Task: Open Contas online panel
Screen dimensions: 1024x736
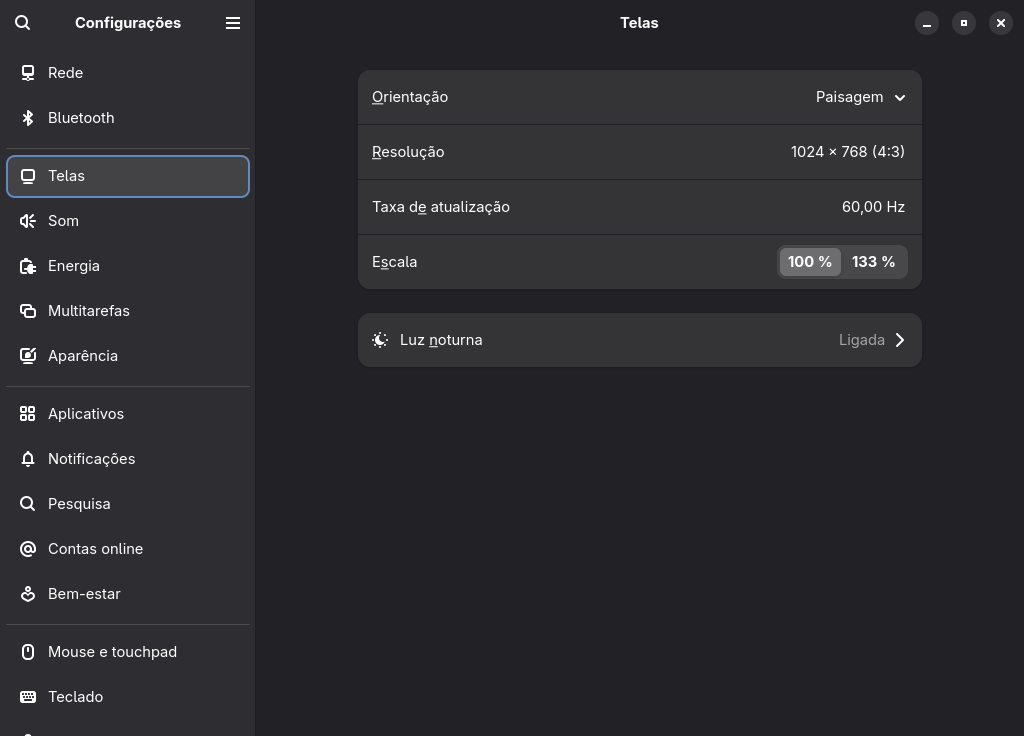Action: coord(95,549)
